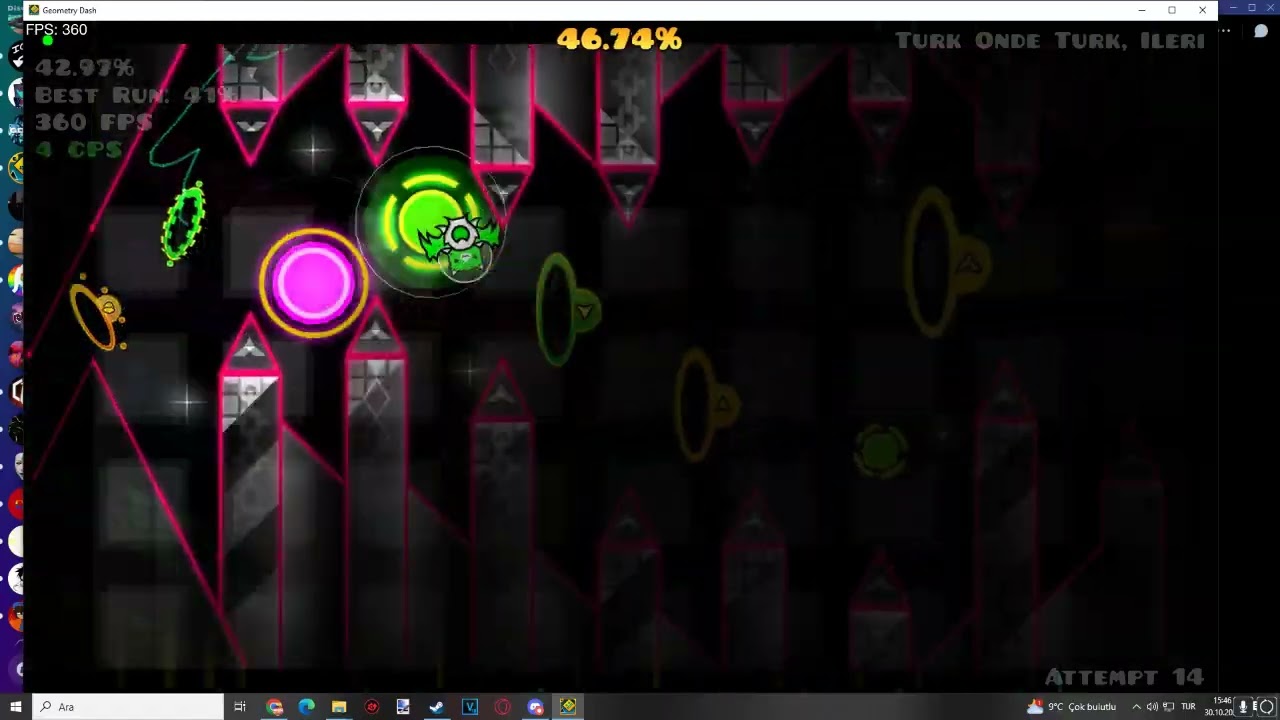The width and height of the screenshot is (1280, 720).
Task: Open Discord from the taskbar
Action: pos(535,707)
